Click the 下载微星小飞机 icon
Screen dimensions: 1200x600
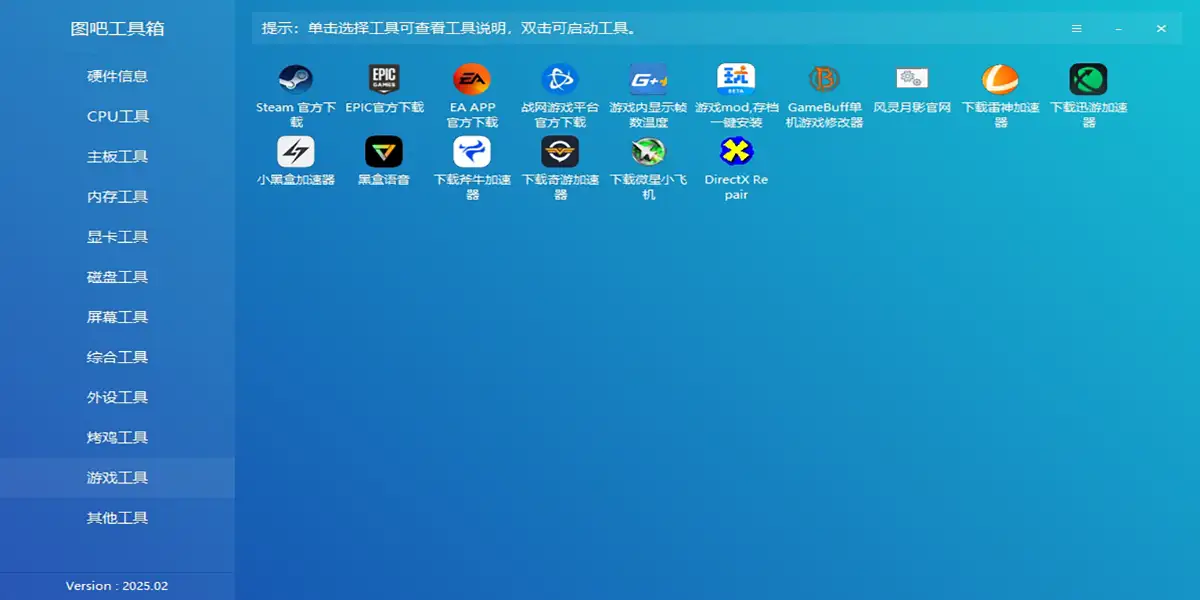[648, 152]
